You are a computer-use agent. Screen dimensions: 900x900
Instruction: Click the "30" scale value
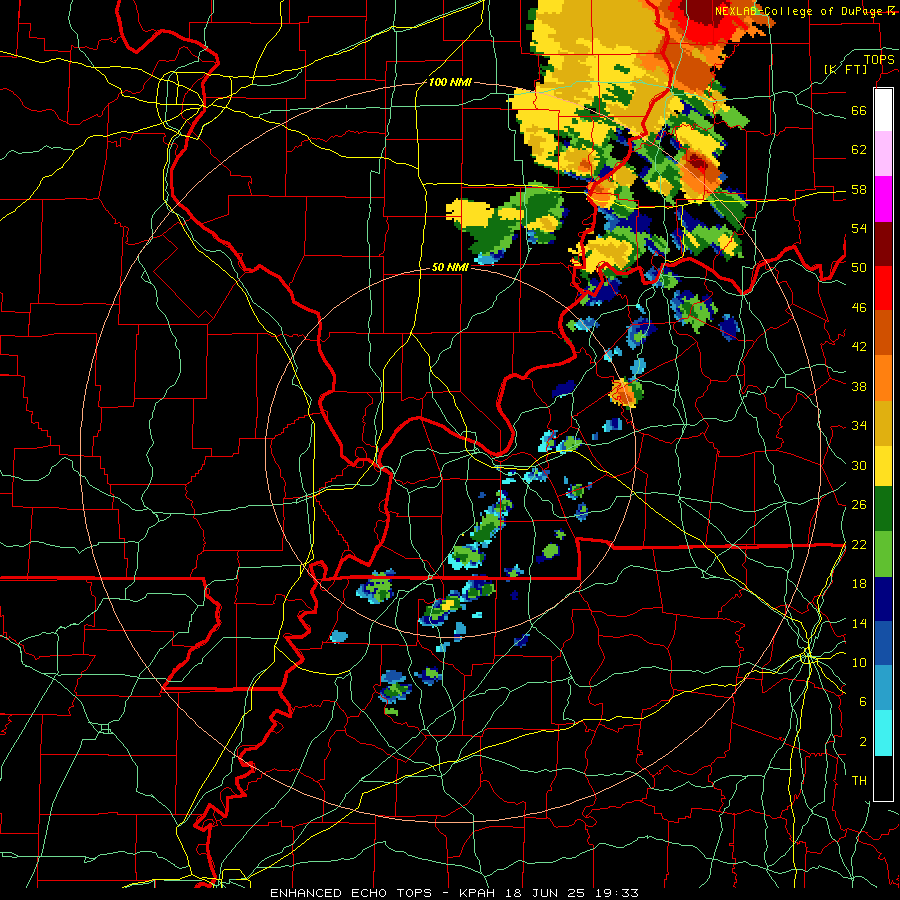click(x=859, y=465)
